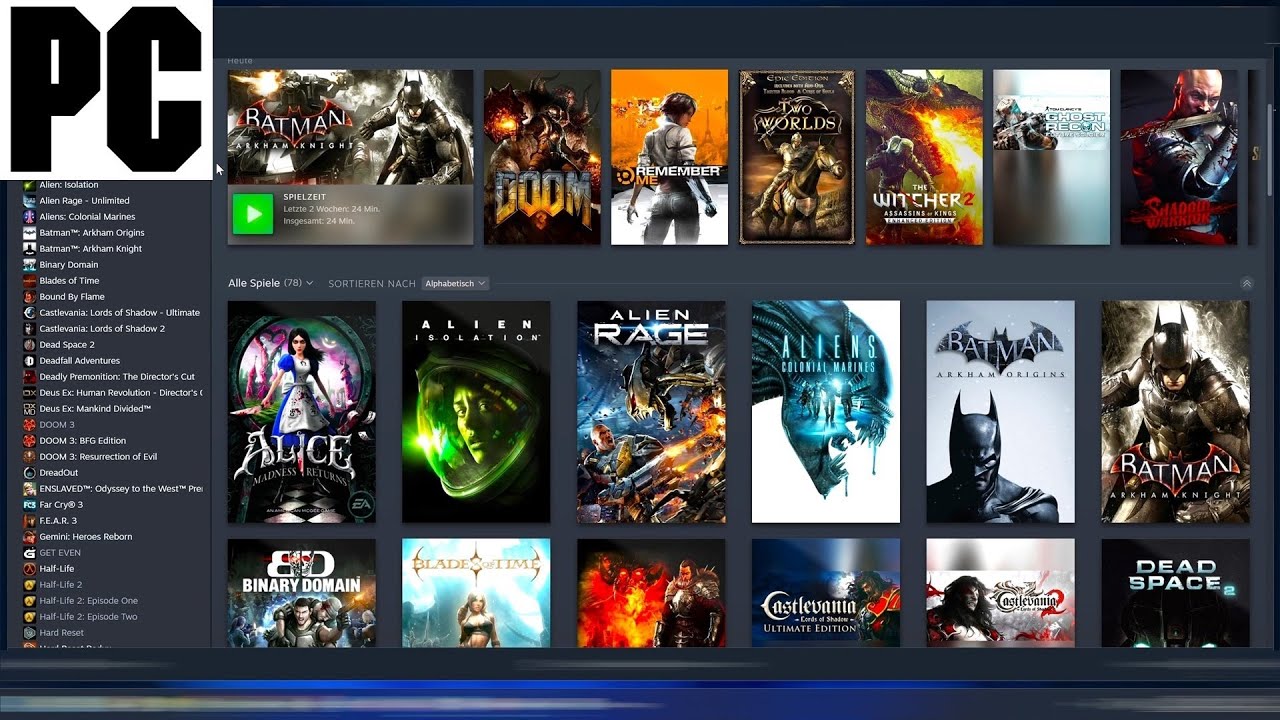Click the Deus Ex: Human Revolution icon

point(30,393)
